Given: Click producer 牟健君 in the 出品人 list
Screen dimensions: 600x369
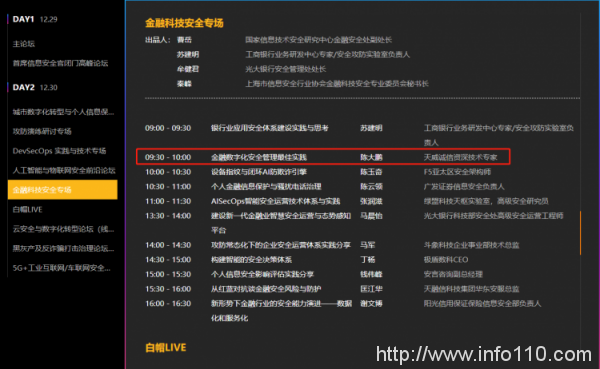Looking at the screenshot, I should (x=188, y=69).
